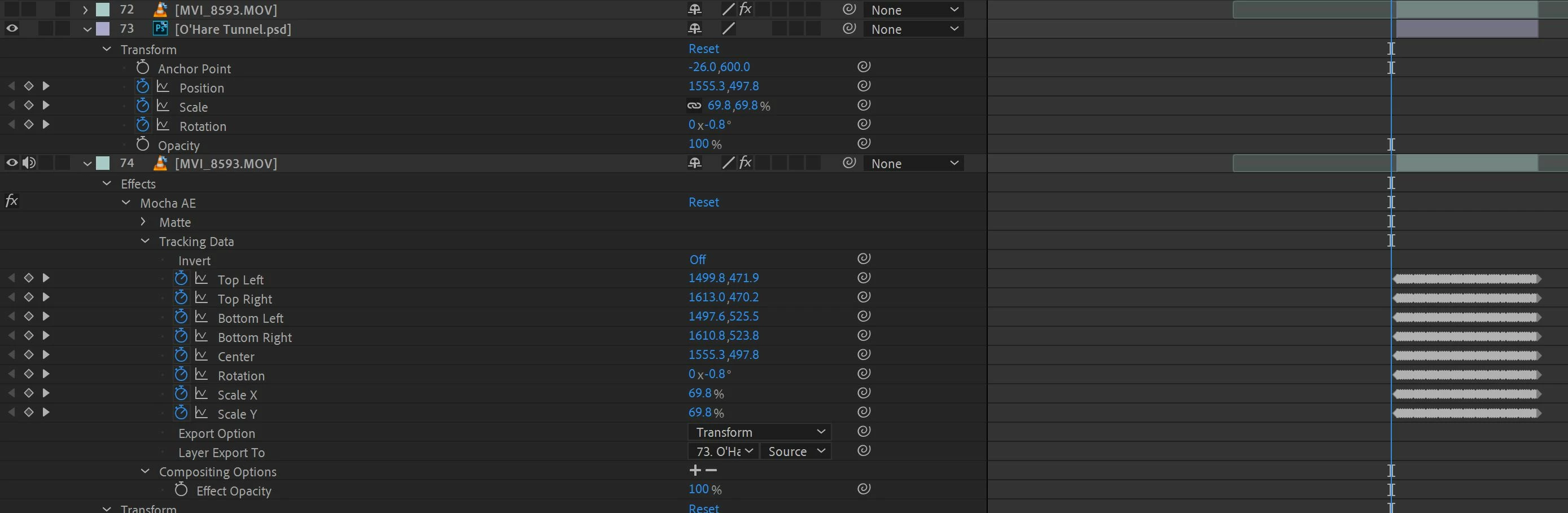Image resolution: width=1568 pixels, height=513 pixels.
Task: Collapse layer 74 properties
Action: [x=87, y=164]
